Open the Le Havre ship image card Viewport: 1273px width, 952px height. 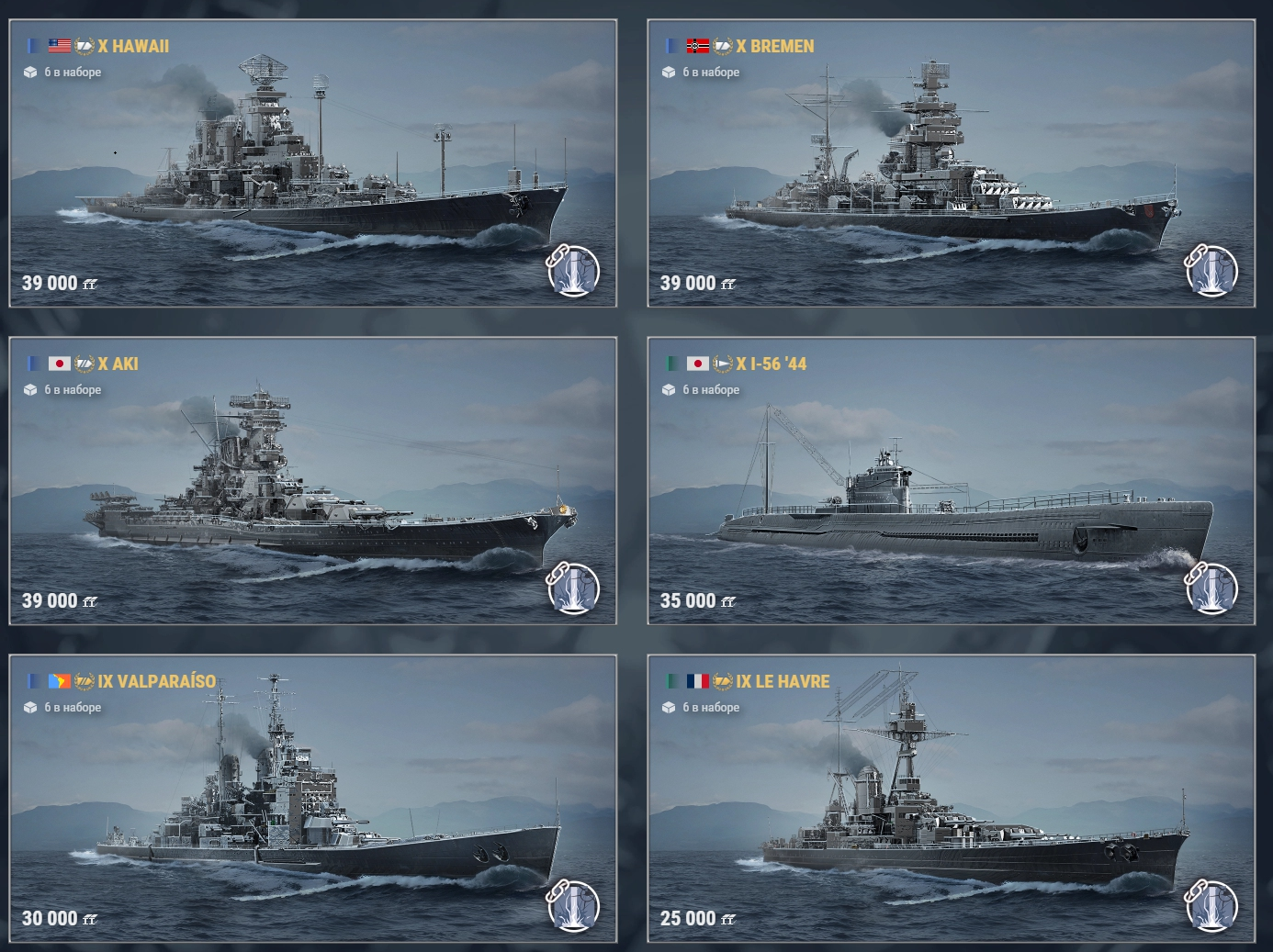coord(951,799)
